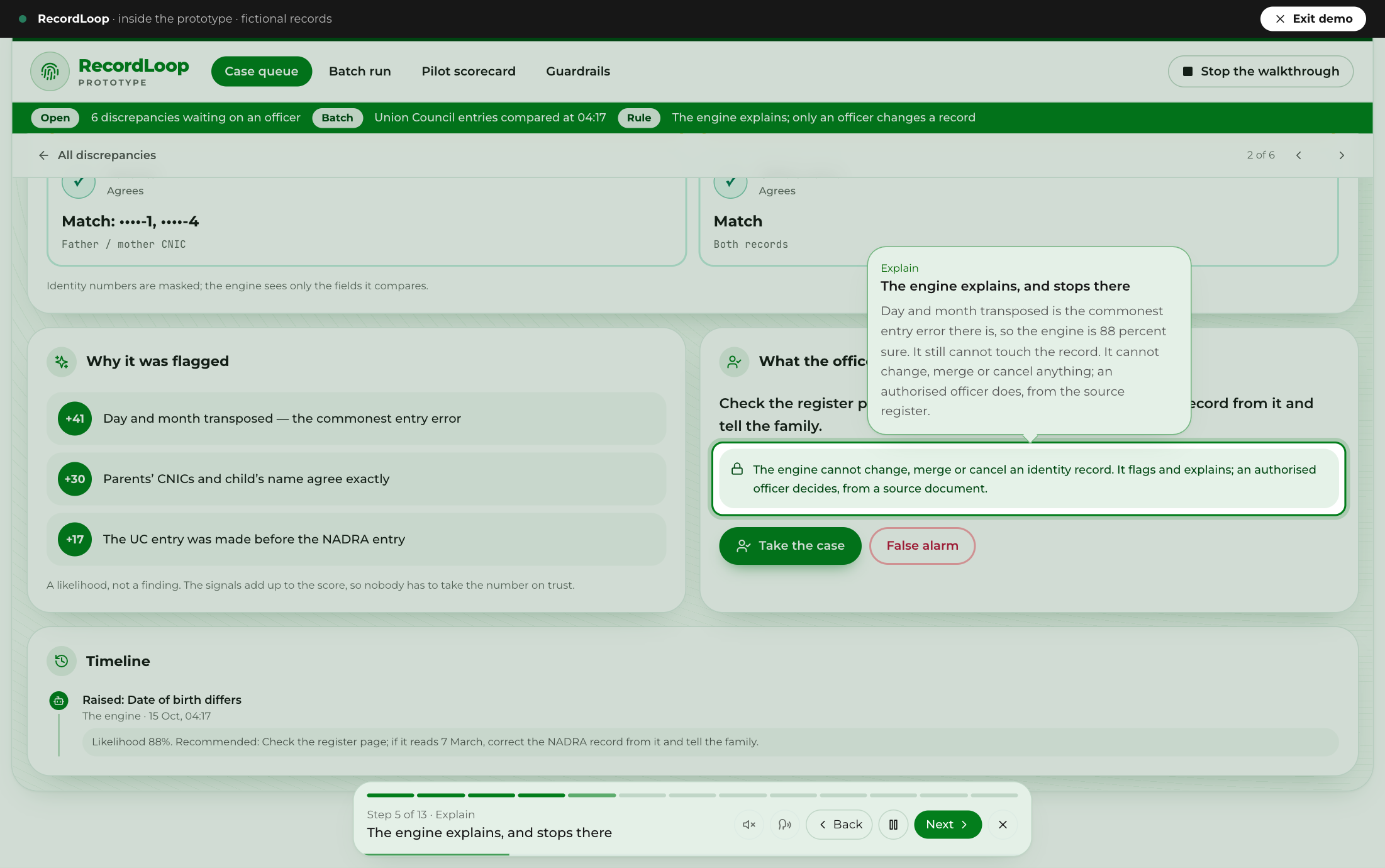This screenshot has width=1385, height=868.
Task: Click the checkmark above Match Both records
Action: (x=730, y=182)
